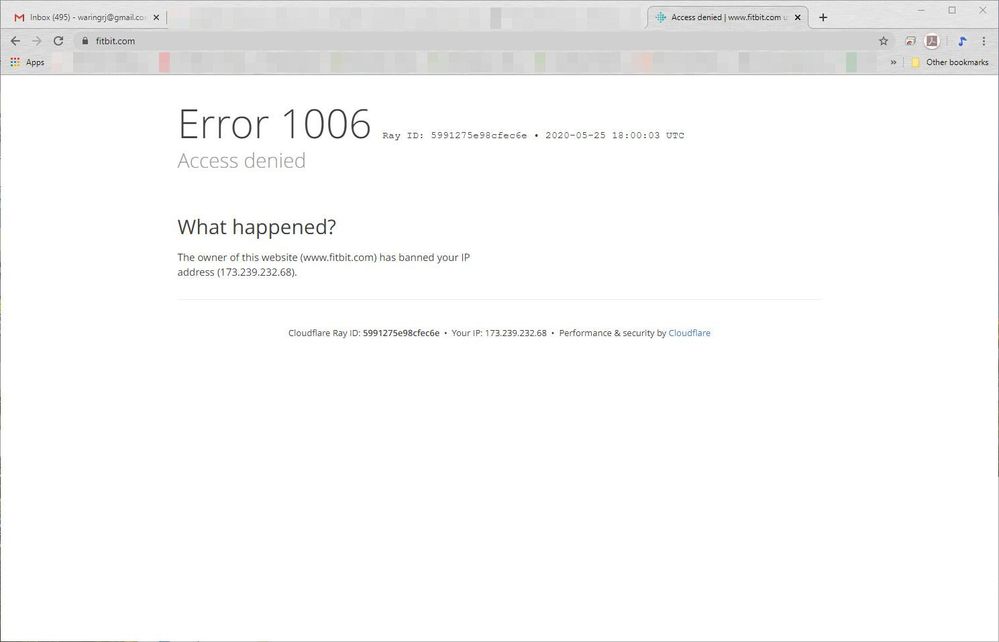Follow the Cloudflare link at the bottom
The width and height of the screenshot is (999, 642).
[689, 333]
